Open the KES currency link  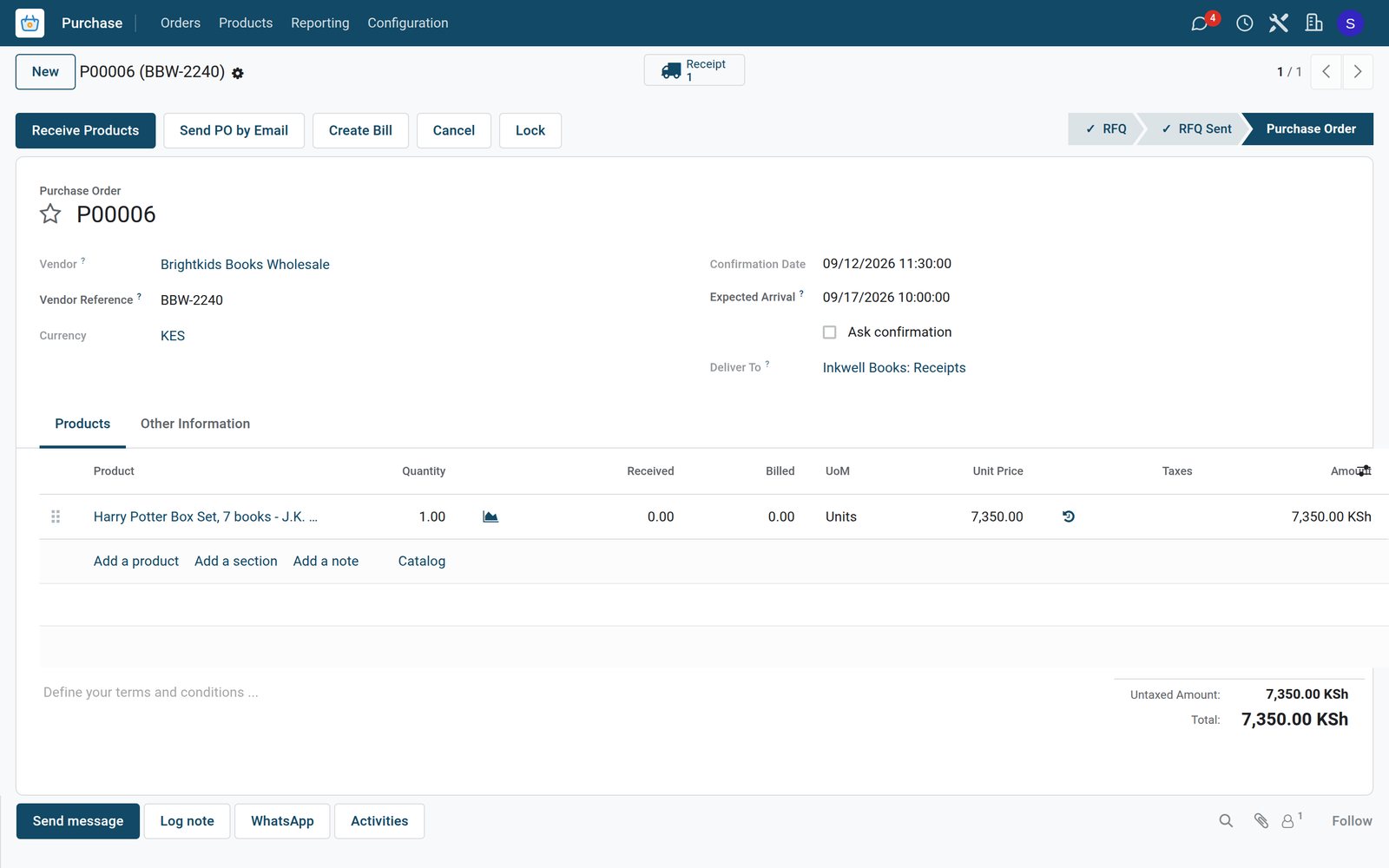click(173, 336)
